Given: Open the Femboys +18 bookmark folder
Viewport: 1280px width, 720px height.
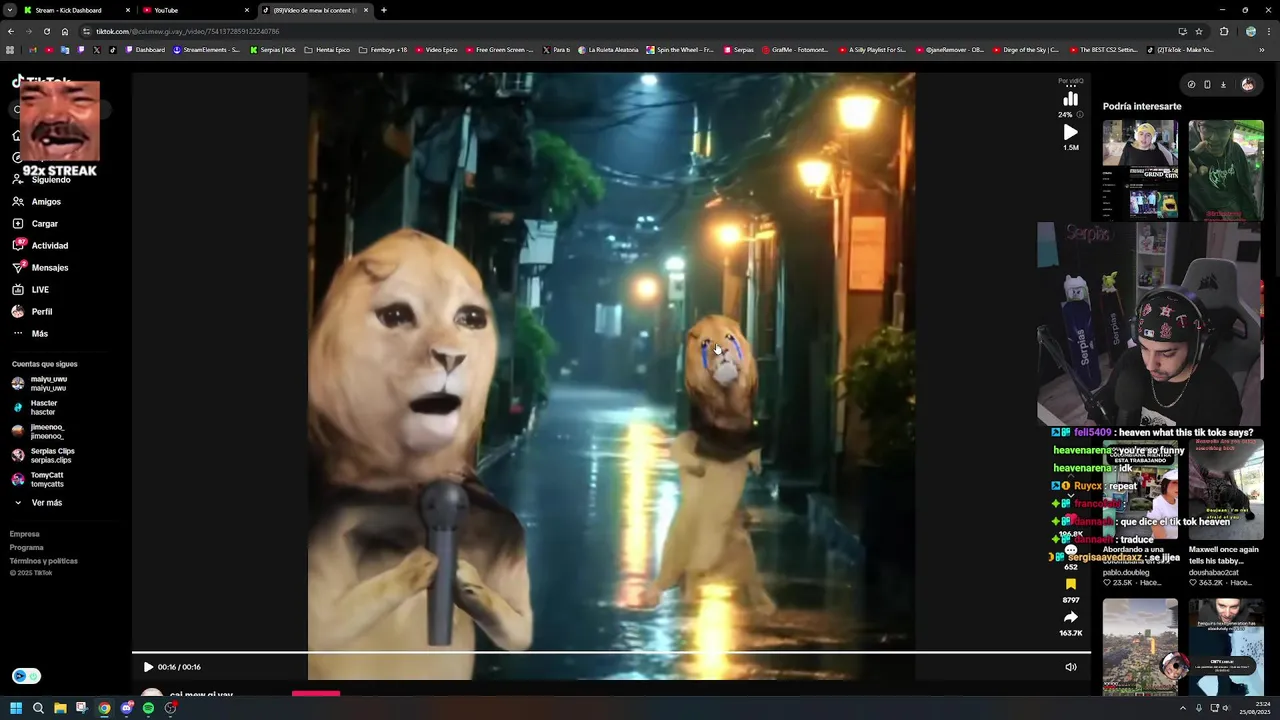Looking at the screenshot, I should point(383,50).
